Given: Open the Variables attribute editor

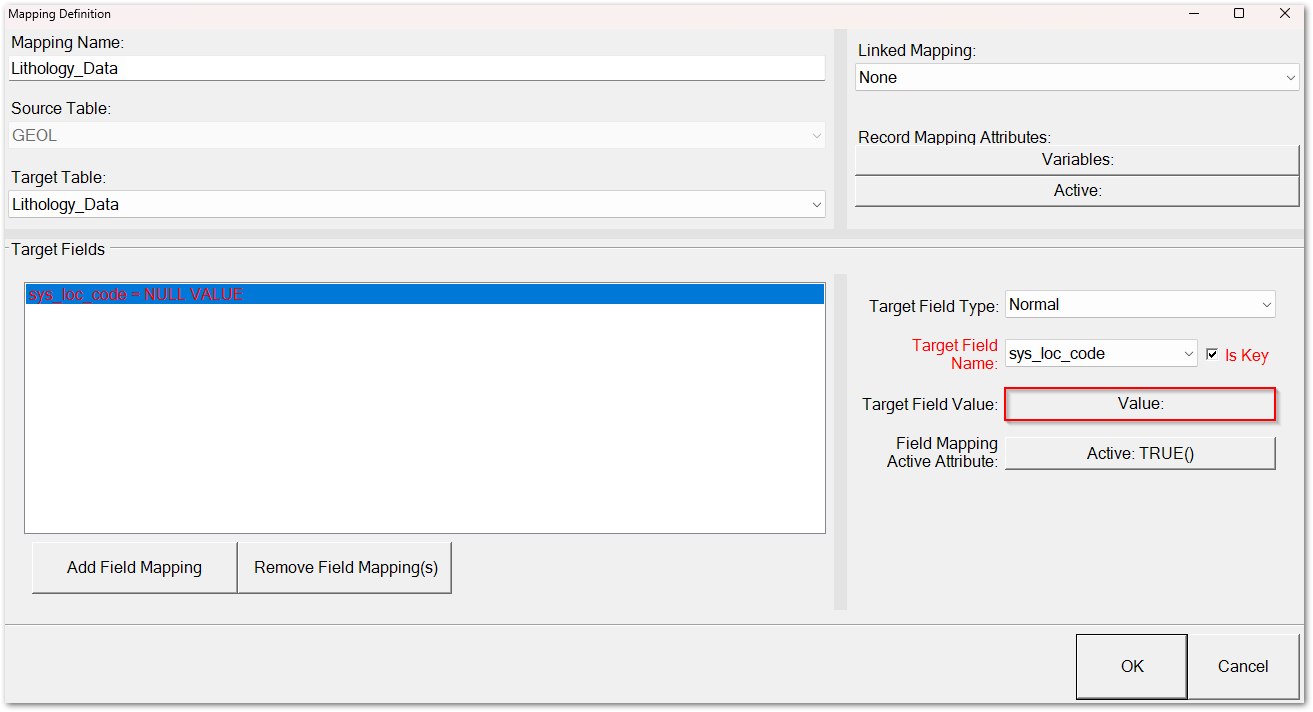Looking at the screenshot, I should 1077,159.
